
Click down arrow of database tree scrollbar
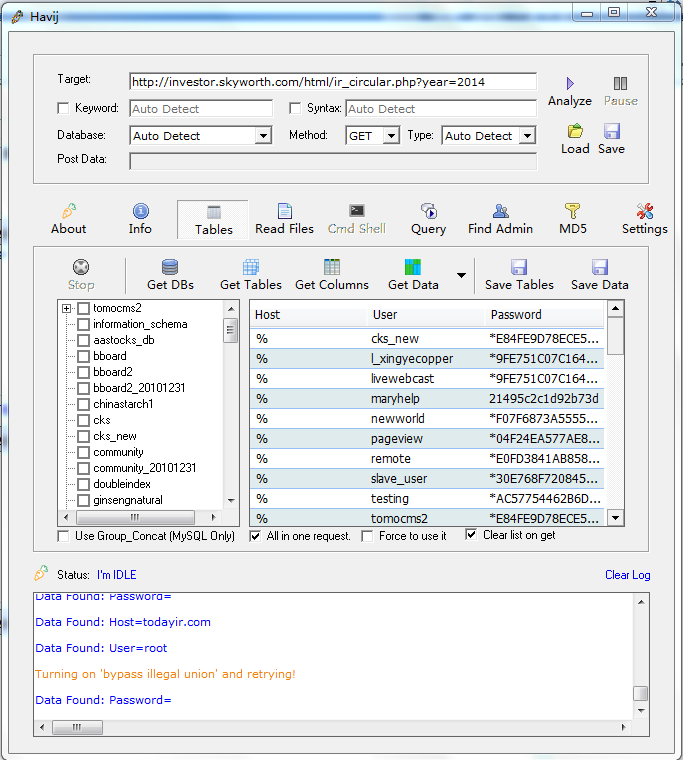(x=231, y=500)
